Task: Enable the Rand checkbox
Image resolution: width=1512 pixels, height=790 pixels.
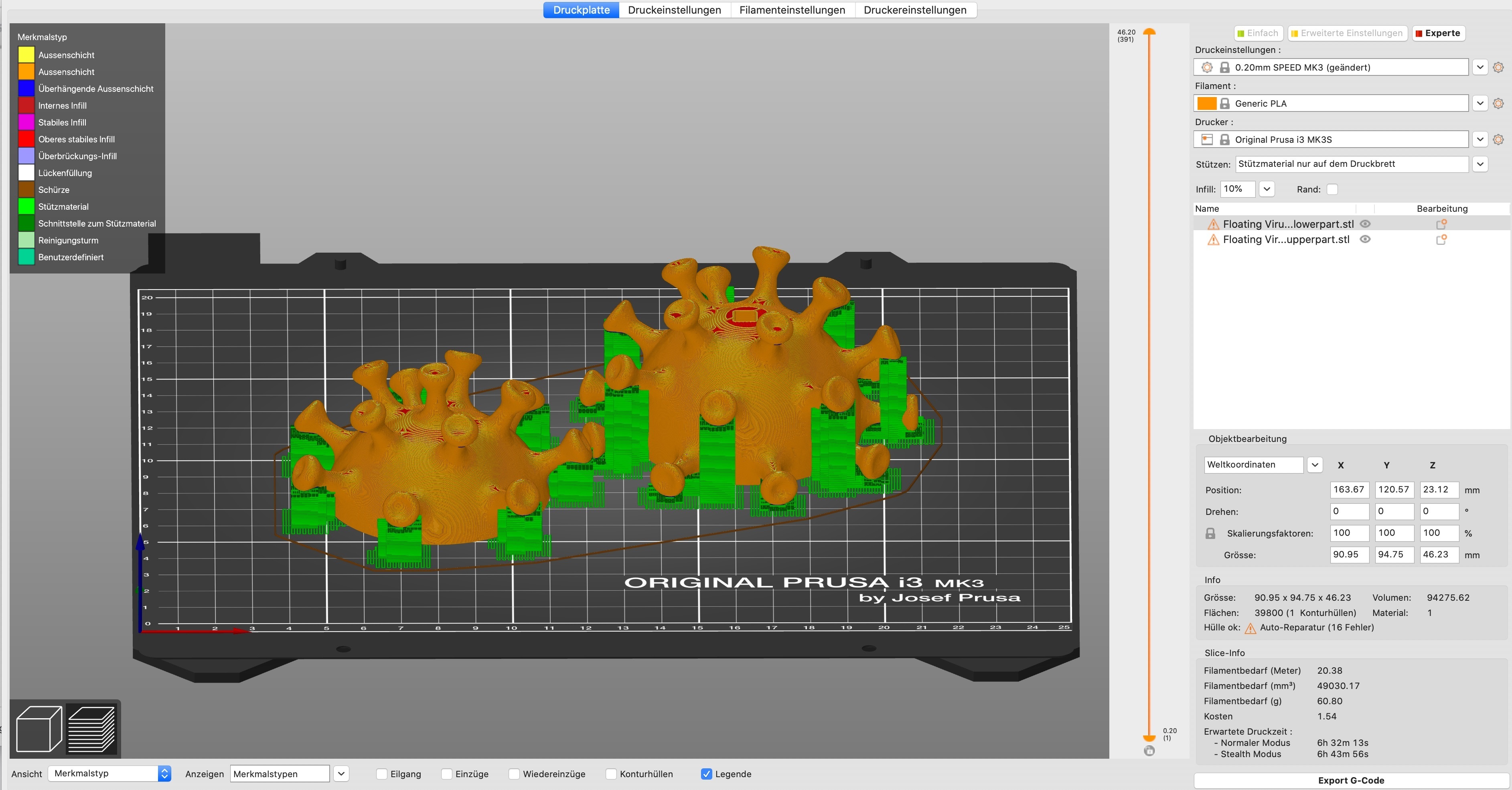Action: coord(1332,189)
